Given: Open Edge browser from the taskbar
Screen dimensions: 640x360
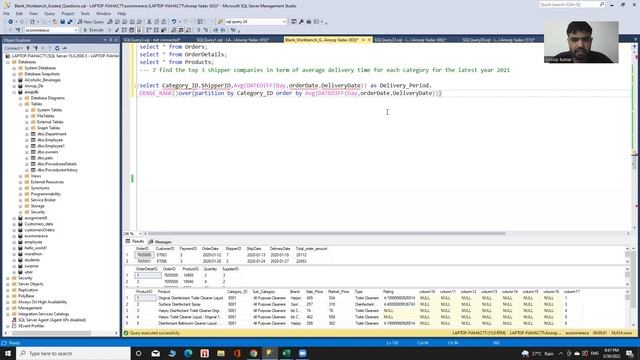Looking at the screenshot, I should [188, 353].
